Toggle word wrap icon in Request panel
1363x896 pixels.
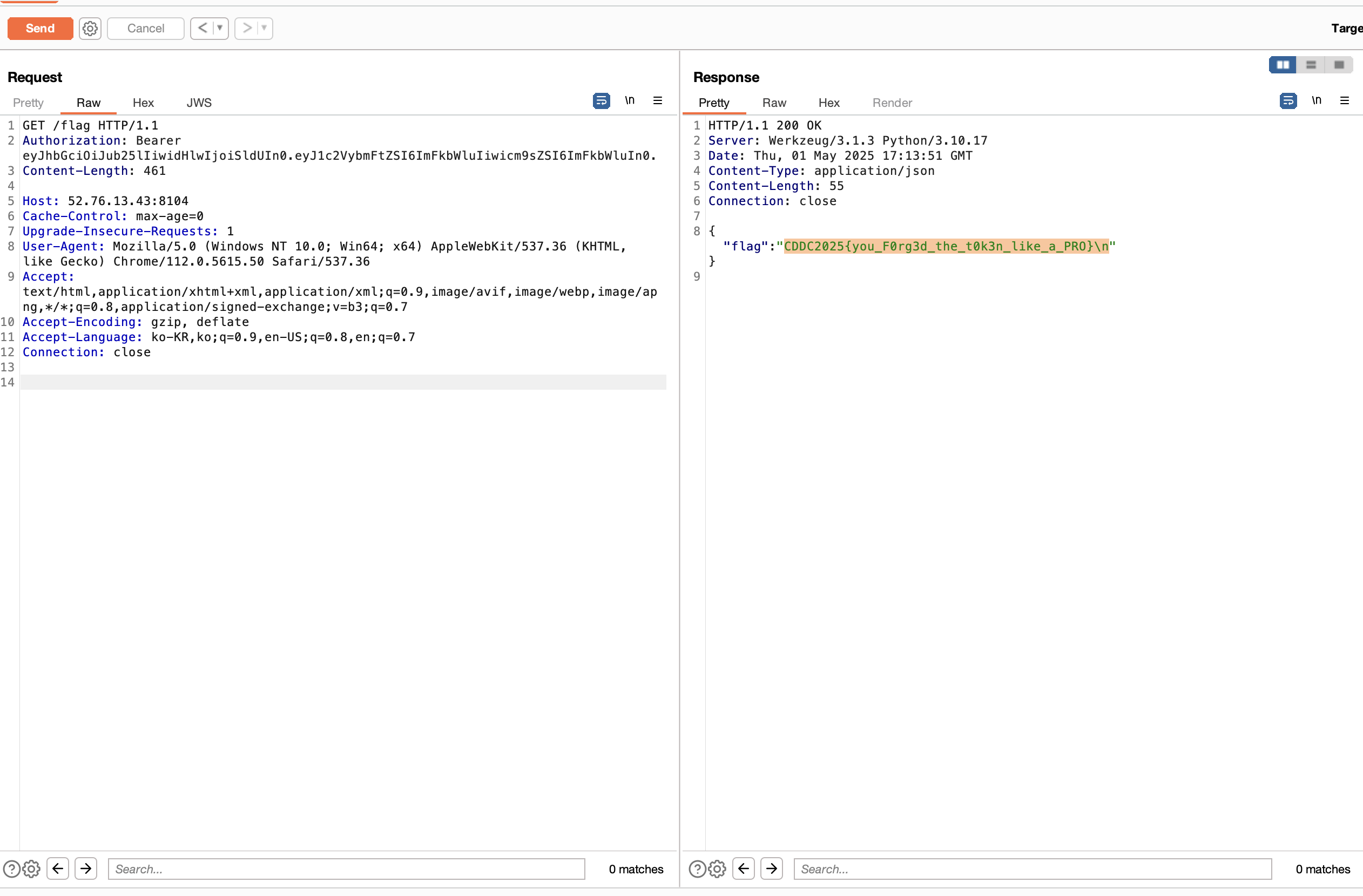click(x=600, y=101)
